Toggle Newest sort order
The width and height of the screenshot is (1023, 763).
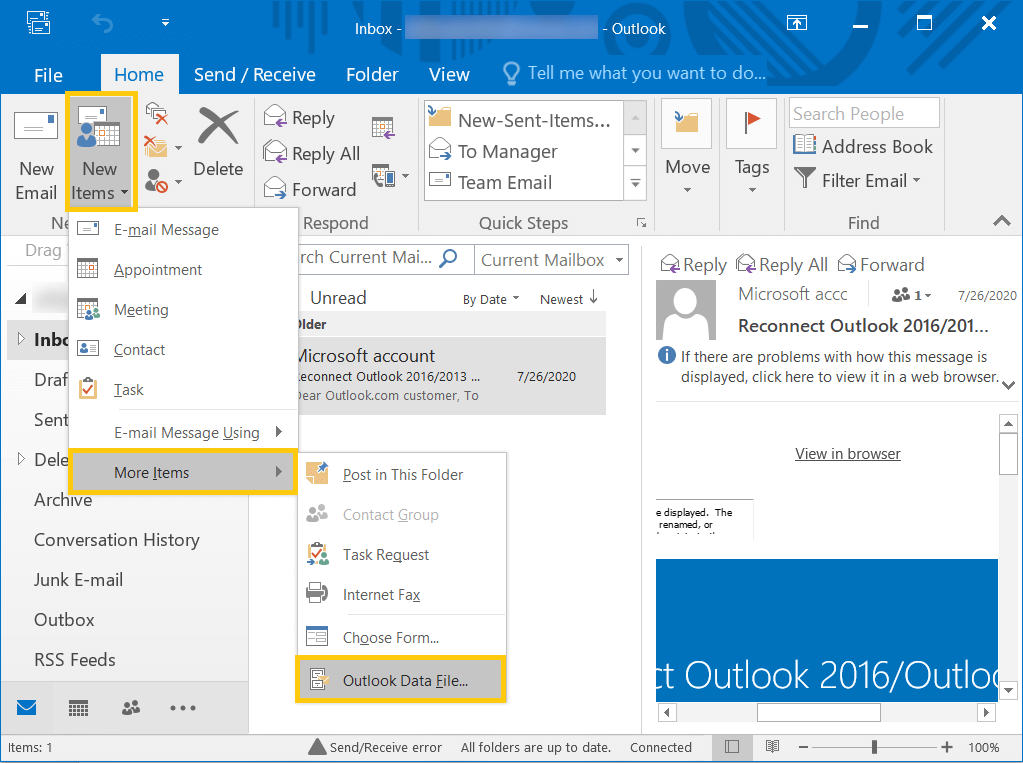(568, 298)
